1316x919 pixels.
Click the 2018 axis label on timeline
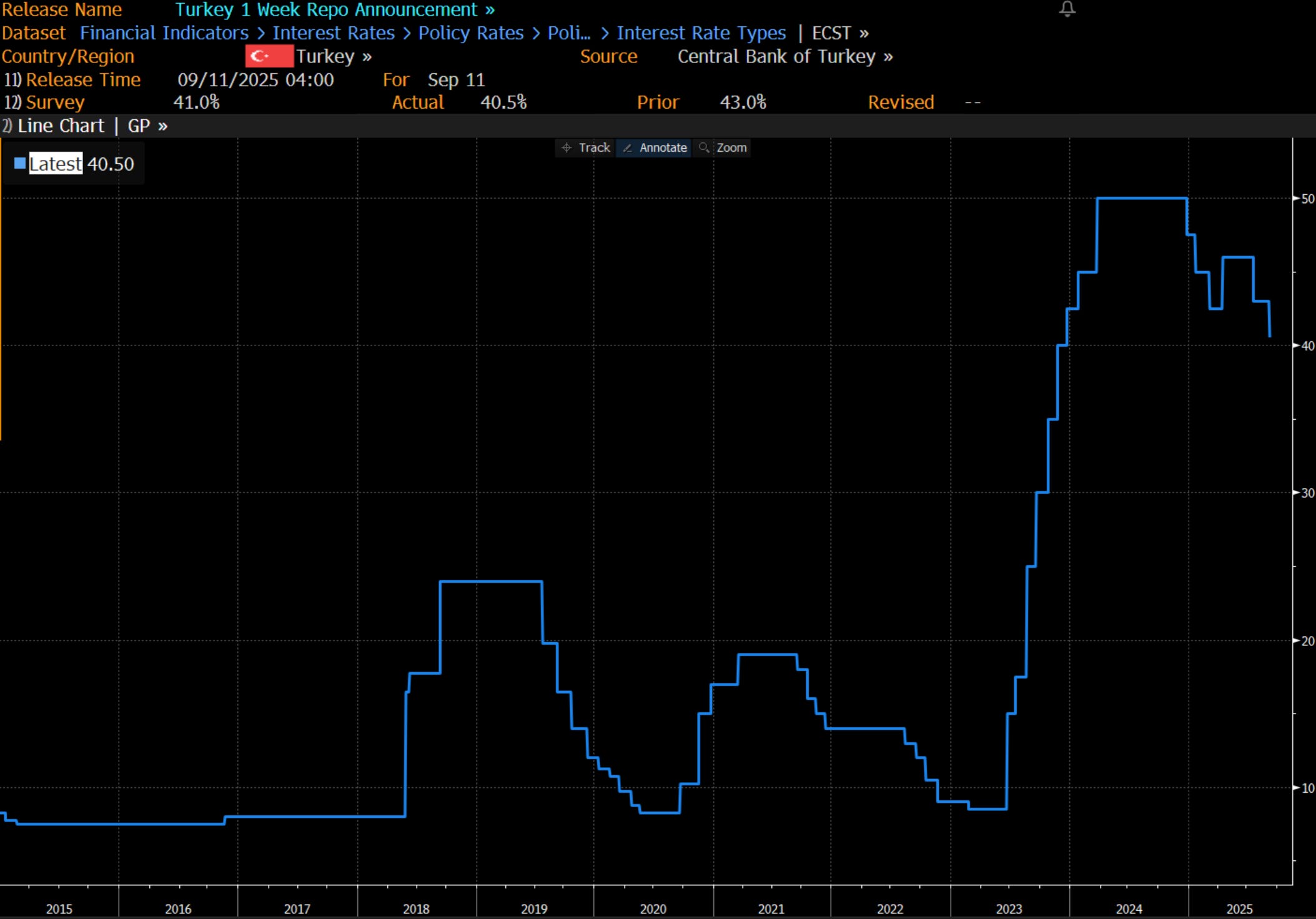(x=416, y=909)
